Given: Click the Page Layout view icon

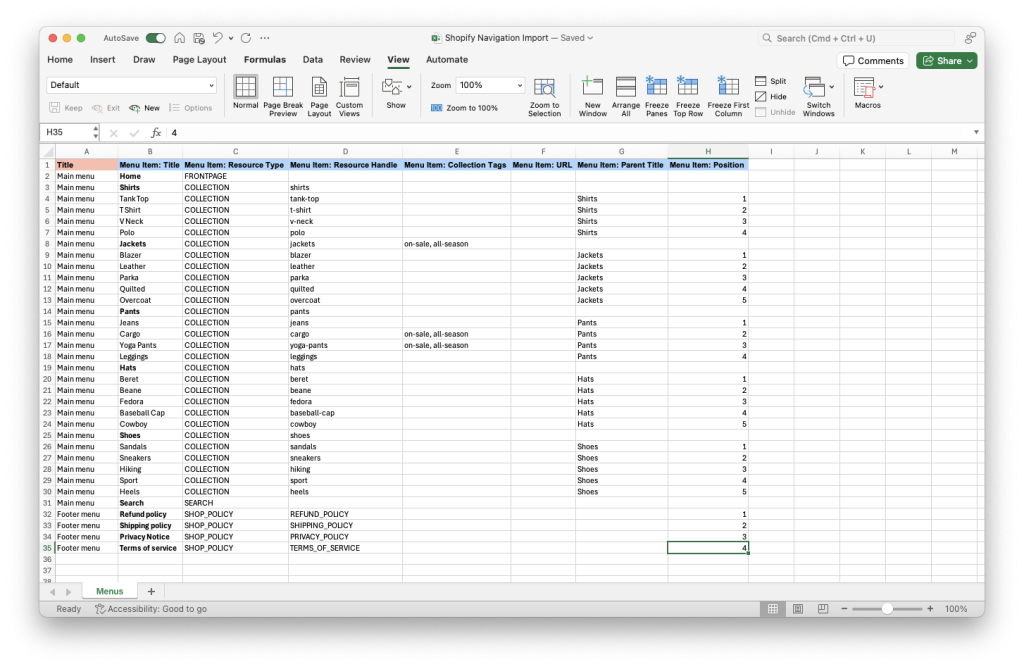Looking at the screenshot, I should pyautogui.click(x=319, y=92).
